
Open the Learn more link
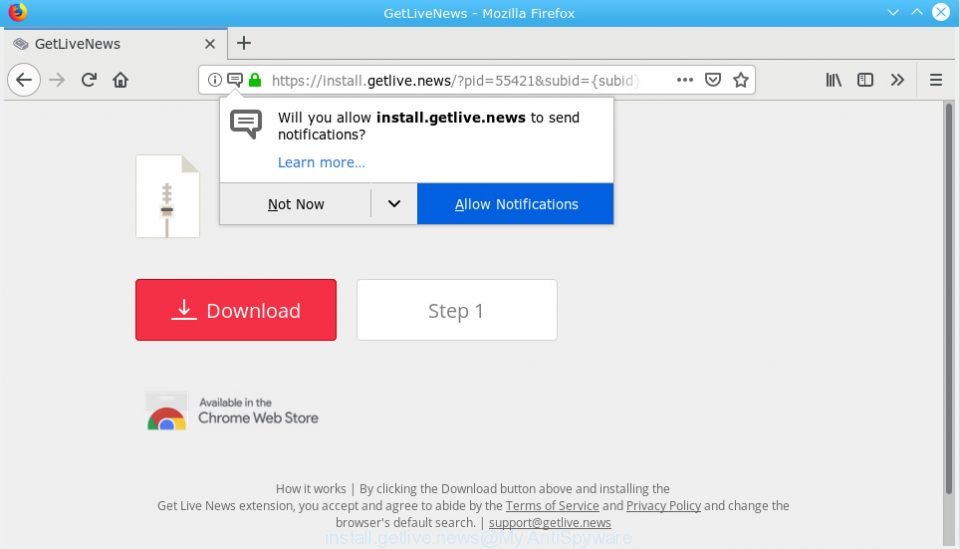[x=321, y=162]
